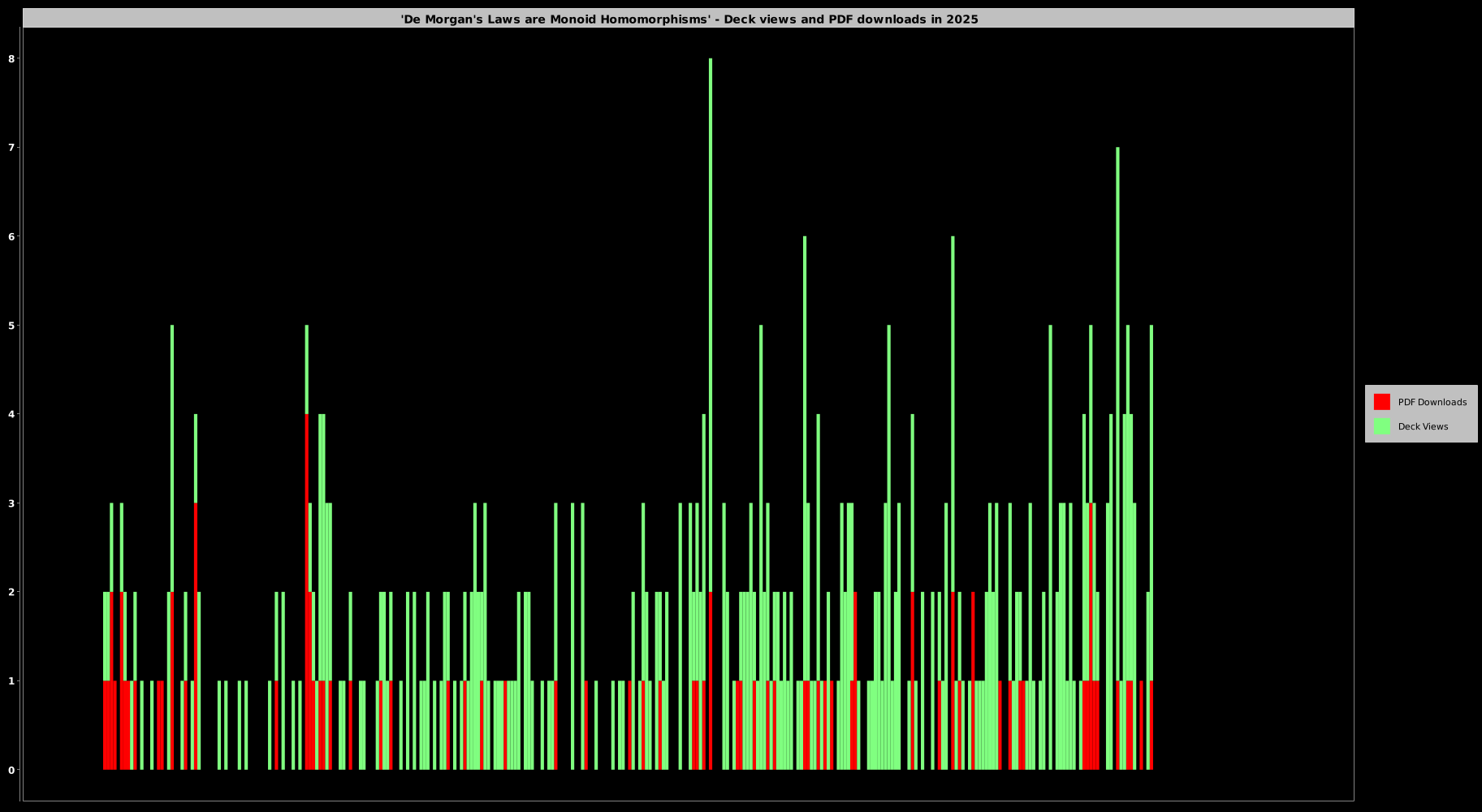
Task: Click the y-axis tick label 4
Action: click(x=11, y=414)
